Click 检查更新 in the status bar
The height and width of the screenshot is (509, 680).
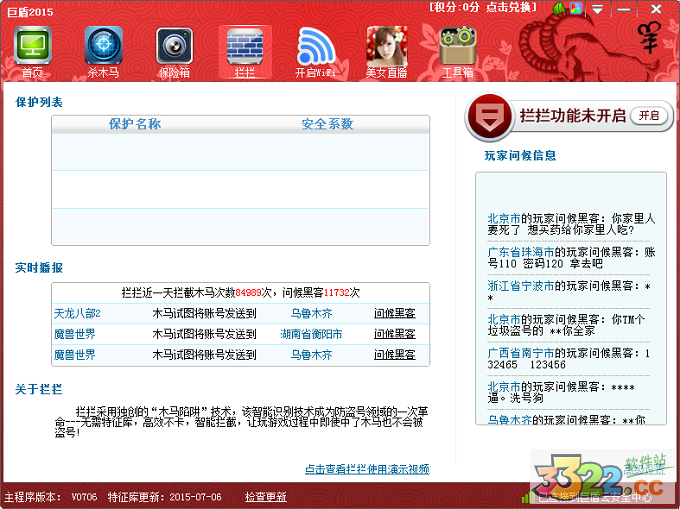pos(265,496)
